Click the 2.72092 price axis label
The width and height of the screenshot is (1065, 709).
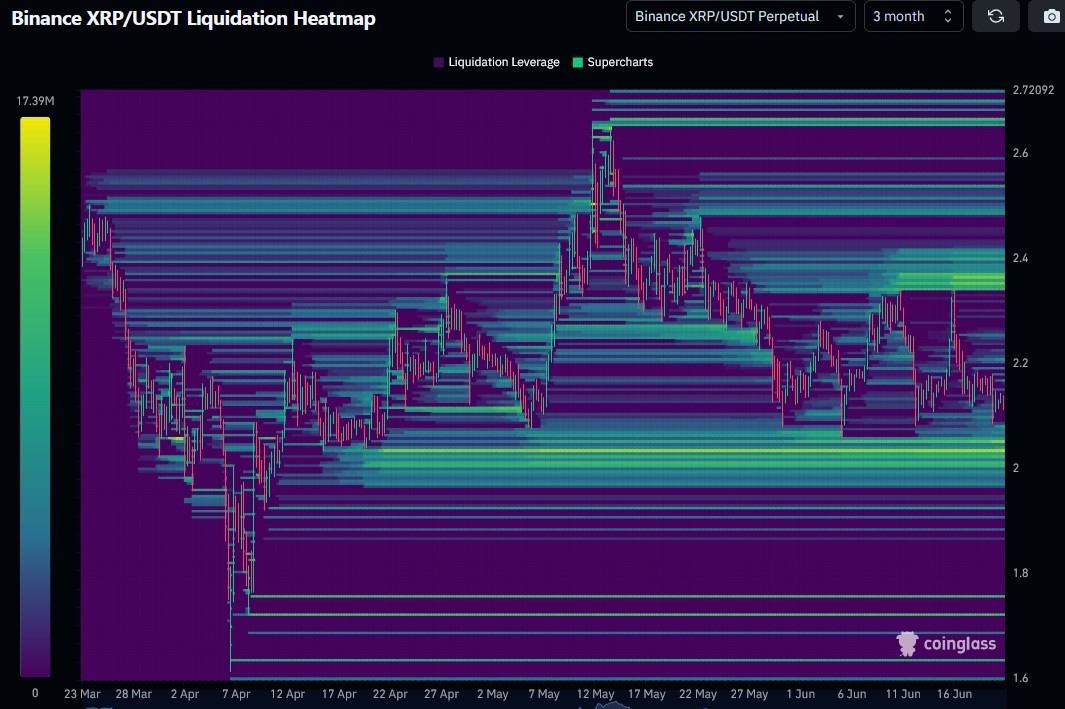click(1033, 90)
